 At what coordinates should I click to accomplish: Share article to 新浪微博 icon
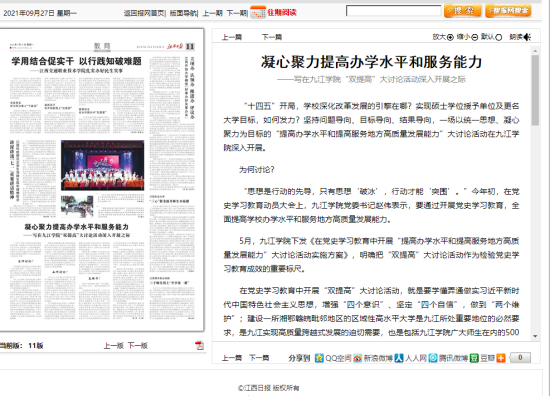(357, 358)
